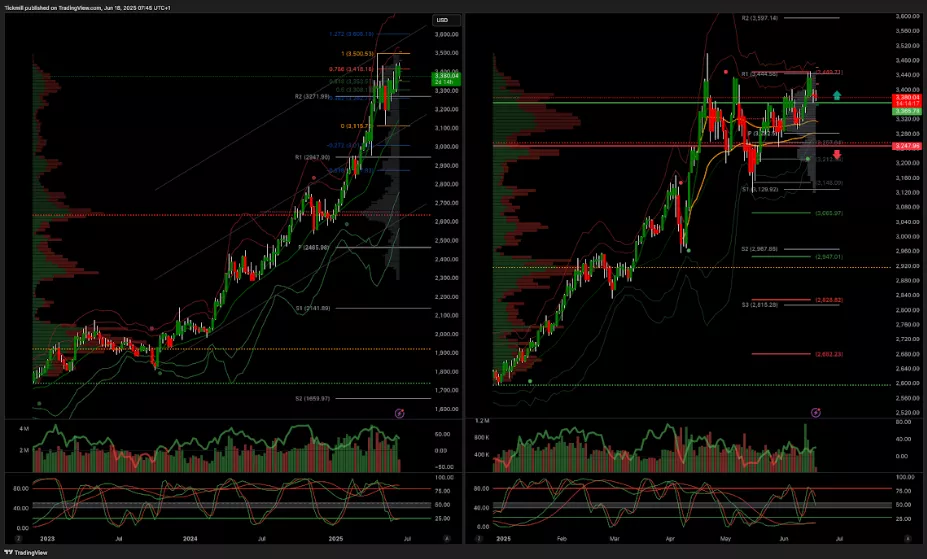The height and width of the screenshot is (559, 927).
Task: Click the purple lightning icon on right chart
Action: point(814,411)
